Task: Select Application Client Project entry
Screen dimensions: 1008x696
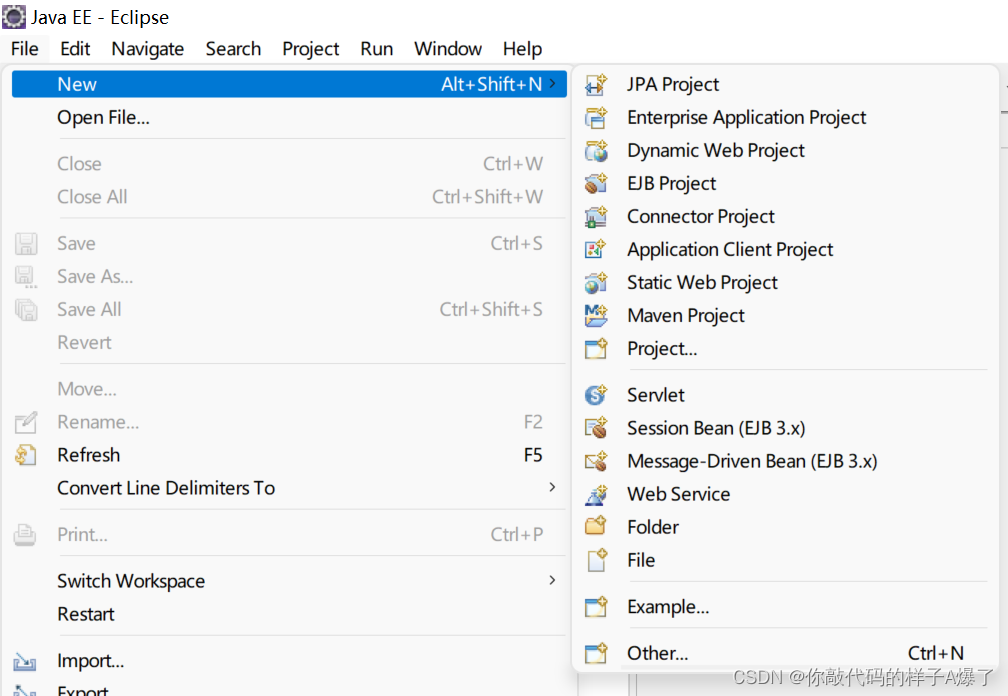Action: pyautogui.click(x=786, y=249)
